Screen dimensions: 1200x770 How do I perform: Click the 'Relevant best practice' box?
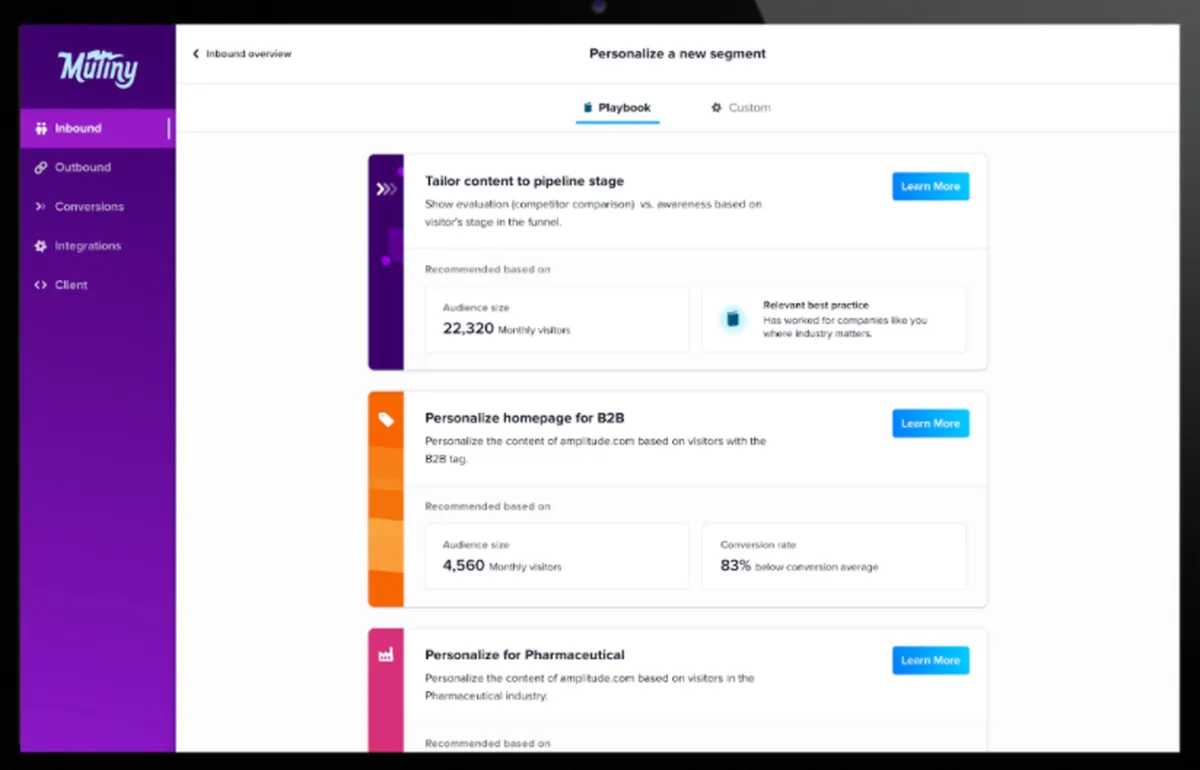pos(834,319)
